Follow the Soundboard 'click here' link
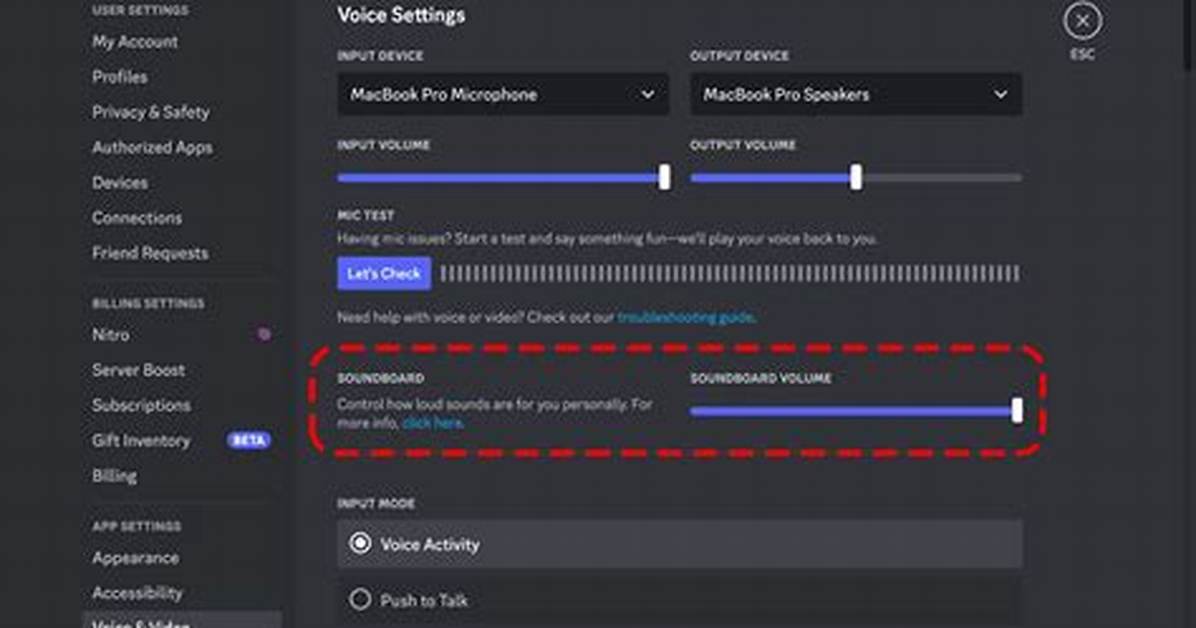1196x628 pixels. pos(432,423)
